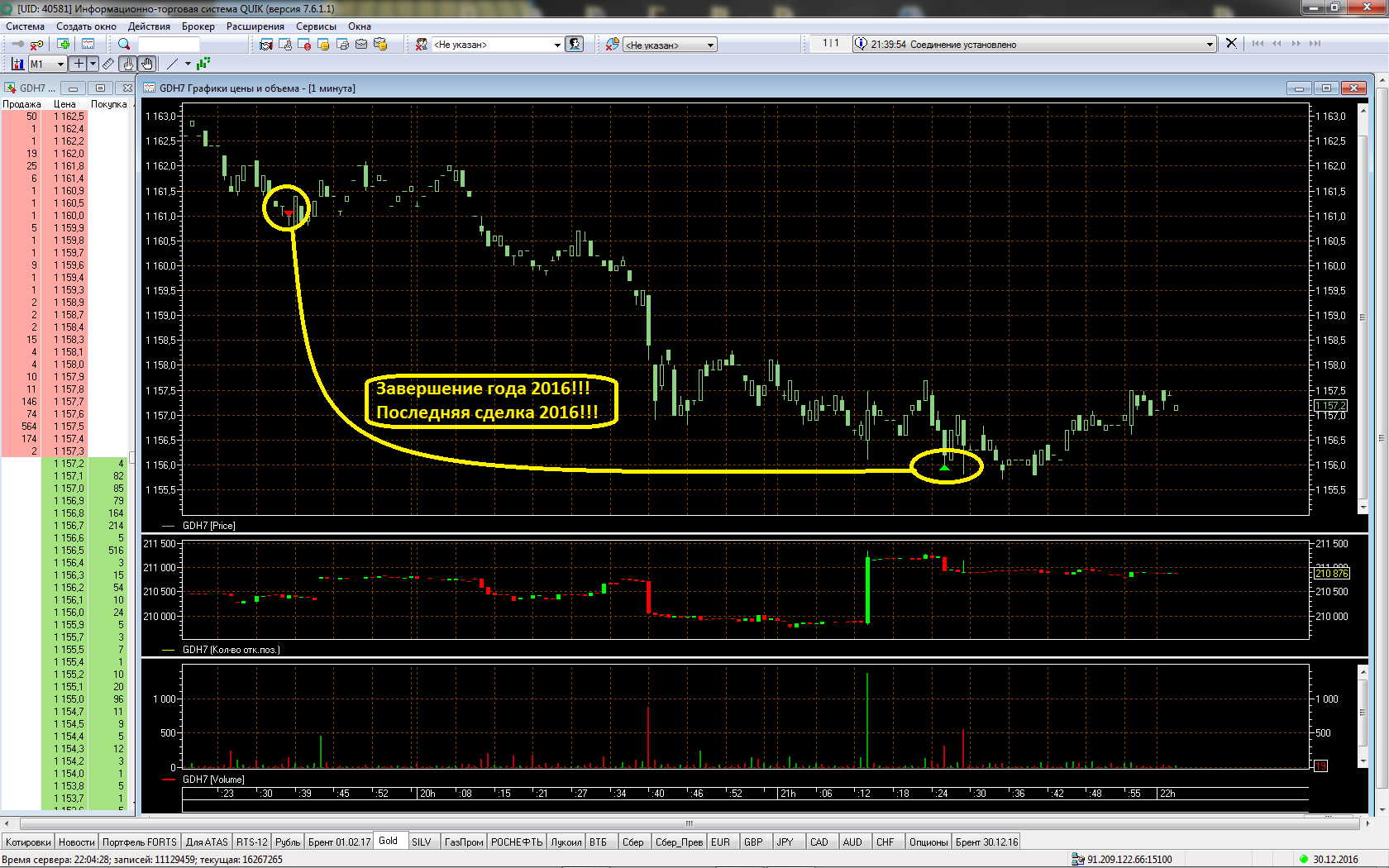The image size is (1389, 868).
Task: Click the GDH7 [Price] legend label
Action: click(x=208, y=526)
